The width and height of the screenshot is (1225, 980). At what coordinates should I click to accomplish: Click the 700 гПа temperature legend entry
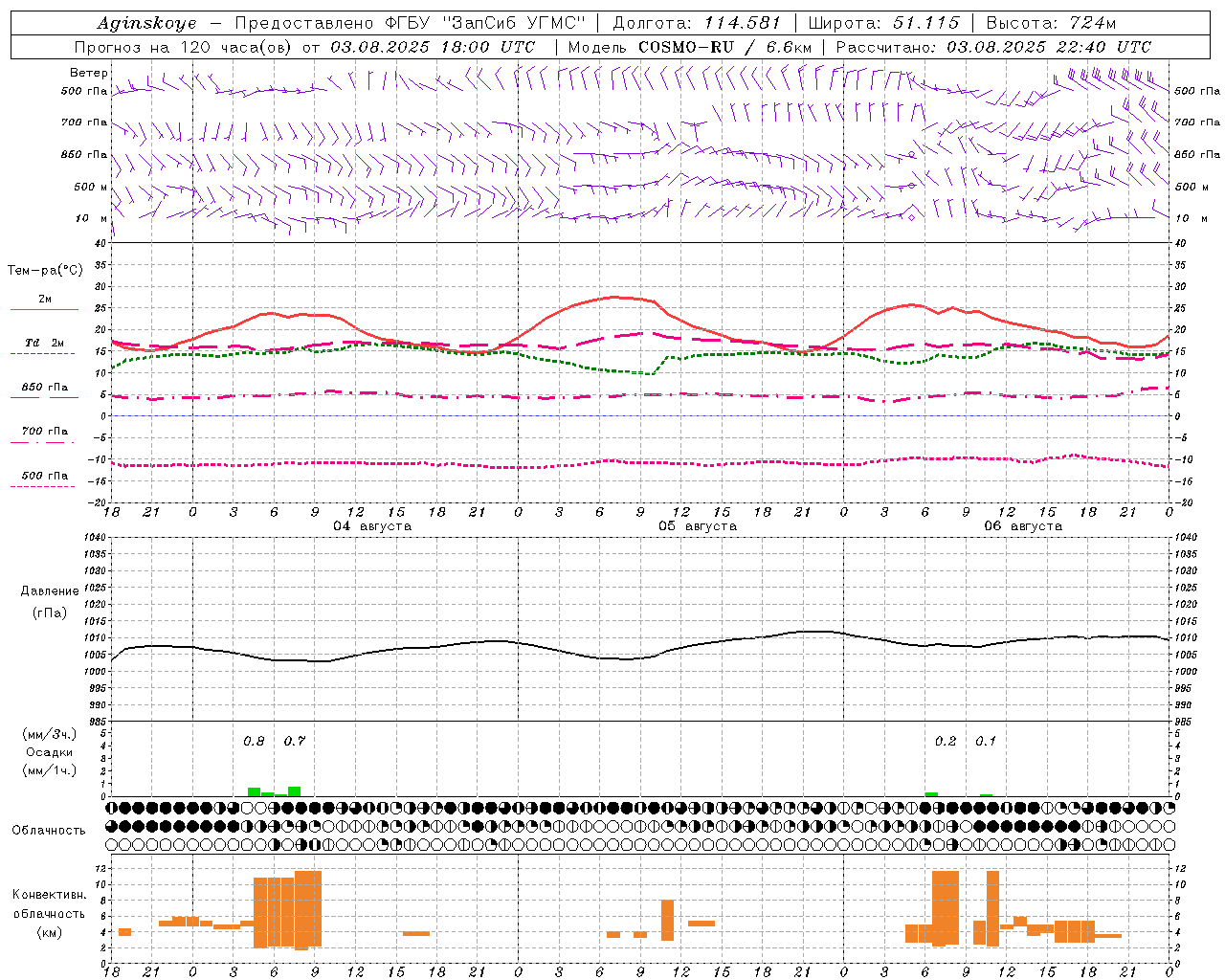point(44,431)
